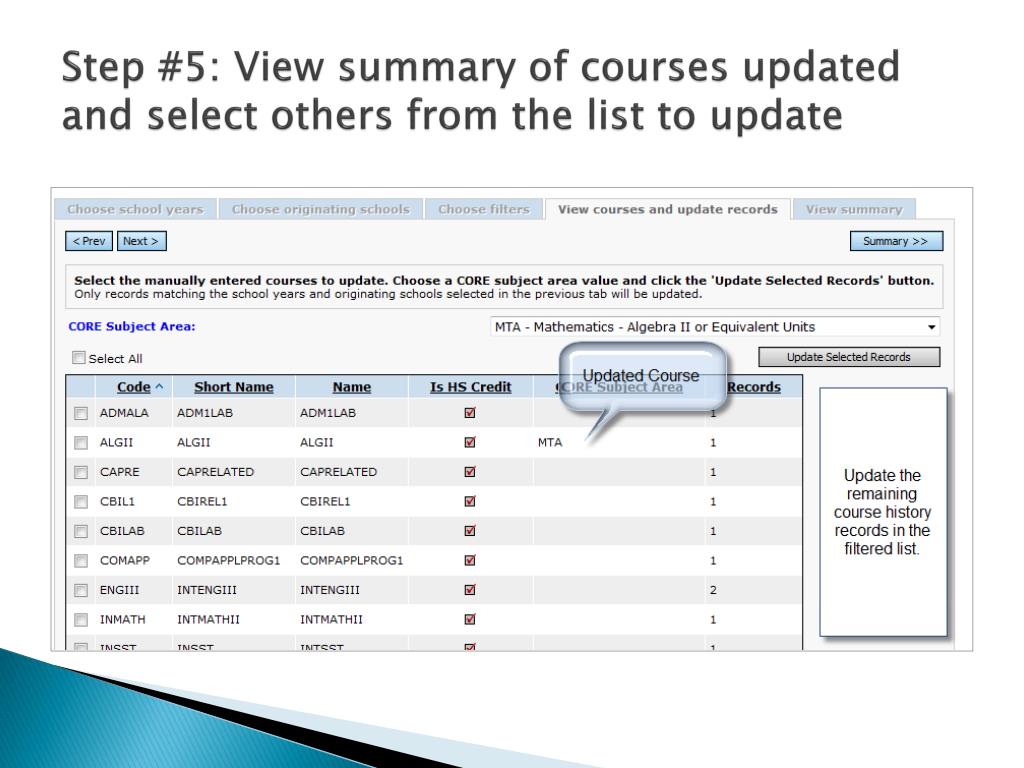Click HS Credit checkmark for CBILAB
The image size is (1024, 768).
(x=470, y=530)
